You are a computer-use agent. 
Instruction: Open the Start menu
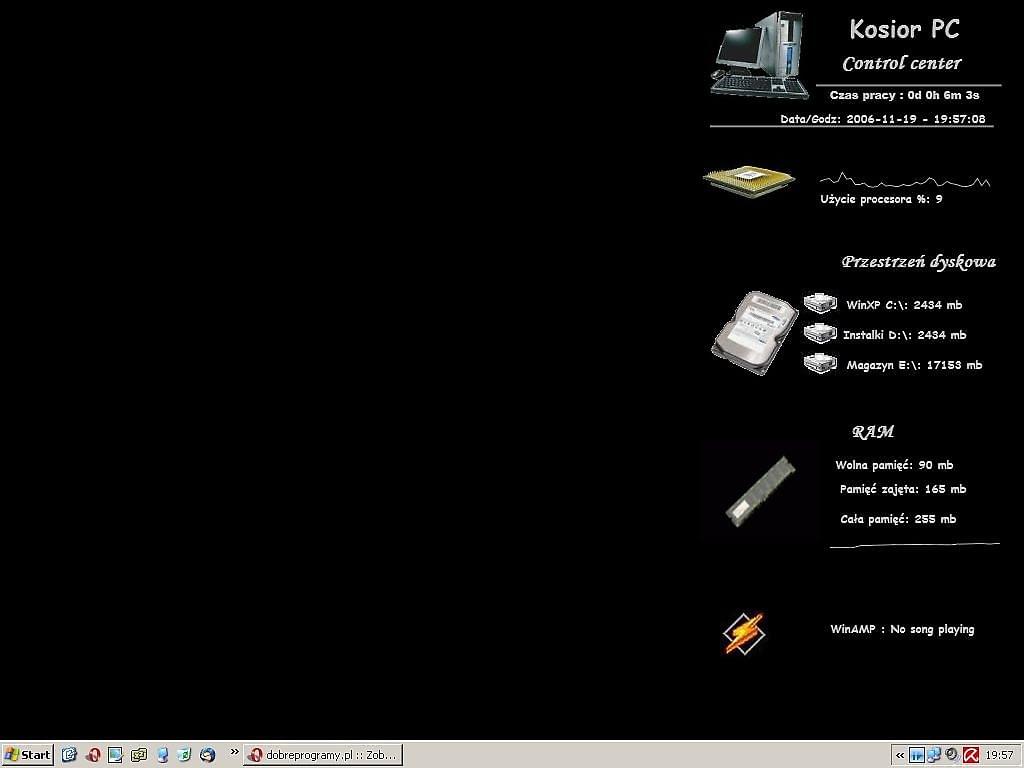(27, 755)
